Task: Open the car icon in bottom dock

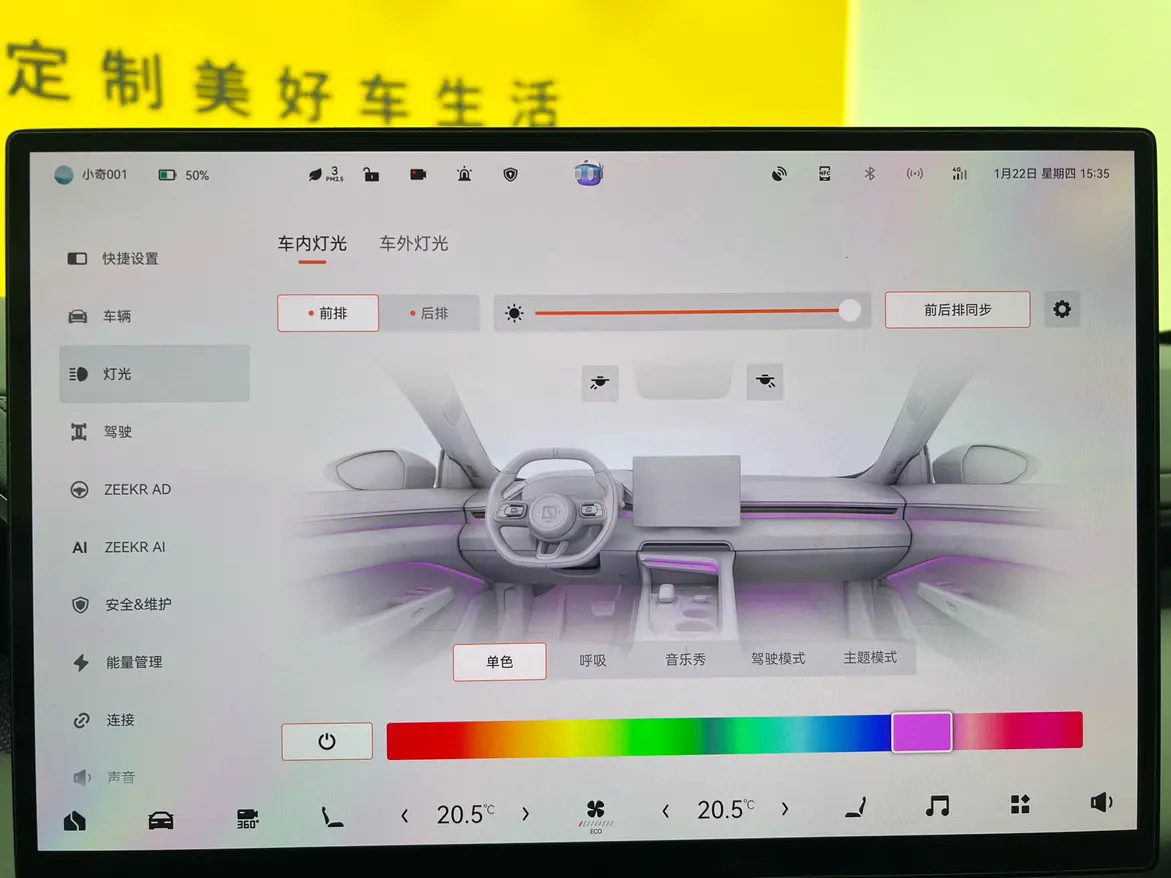Action: (x=160, y=820)
